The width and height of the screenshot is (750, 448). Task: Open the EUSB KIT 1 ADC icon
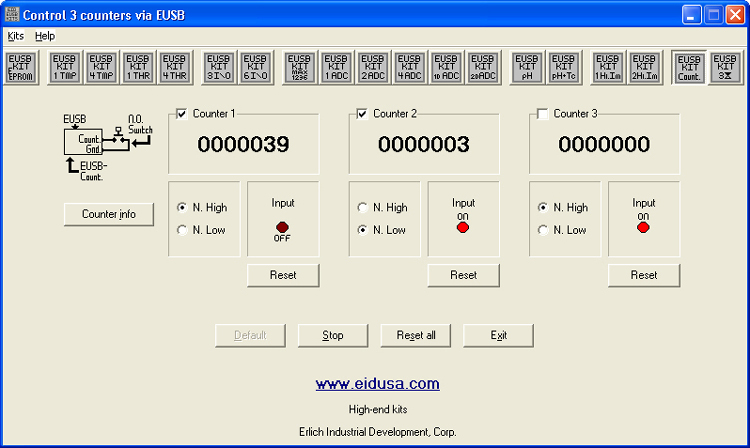(x=336, y=67)
